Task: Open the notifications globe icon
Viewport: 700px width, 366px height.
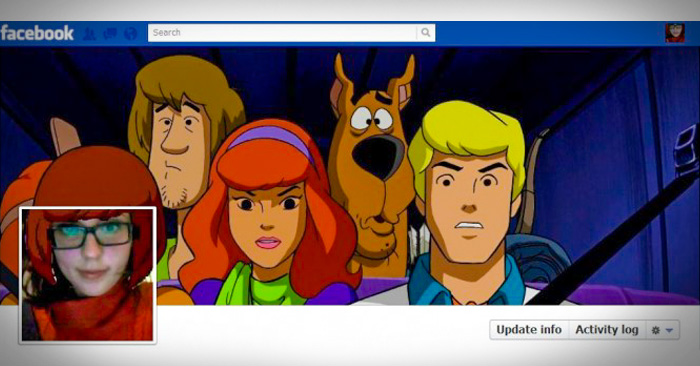Action: (x=130, y=33)
